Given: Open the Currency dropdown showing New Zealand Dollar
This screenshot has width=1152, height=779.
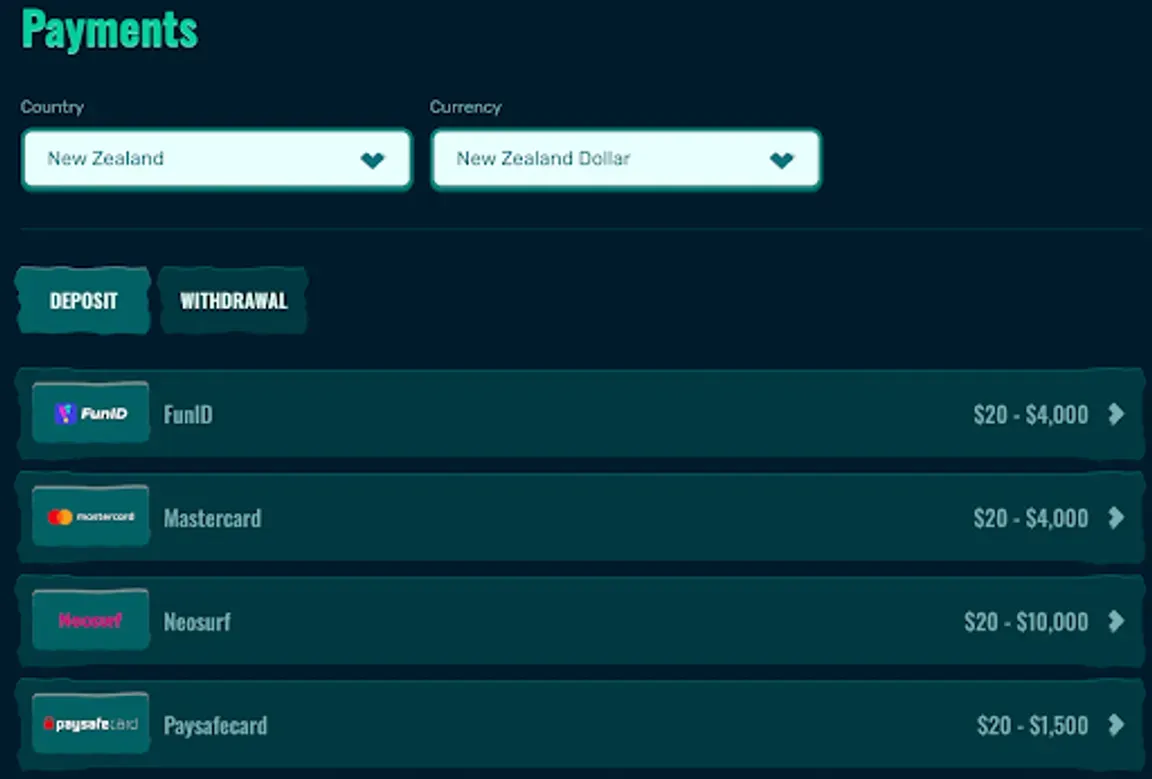Looking at the screenshot, I should pos(625,159).
